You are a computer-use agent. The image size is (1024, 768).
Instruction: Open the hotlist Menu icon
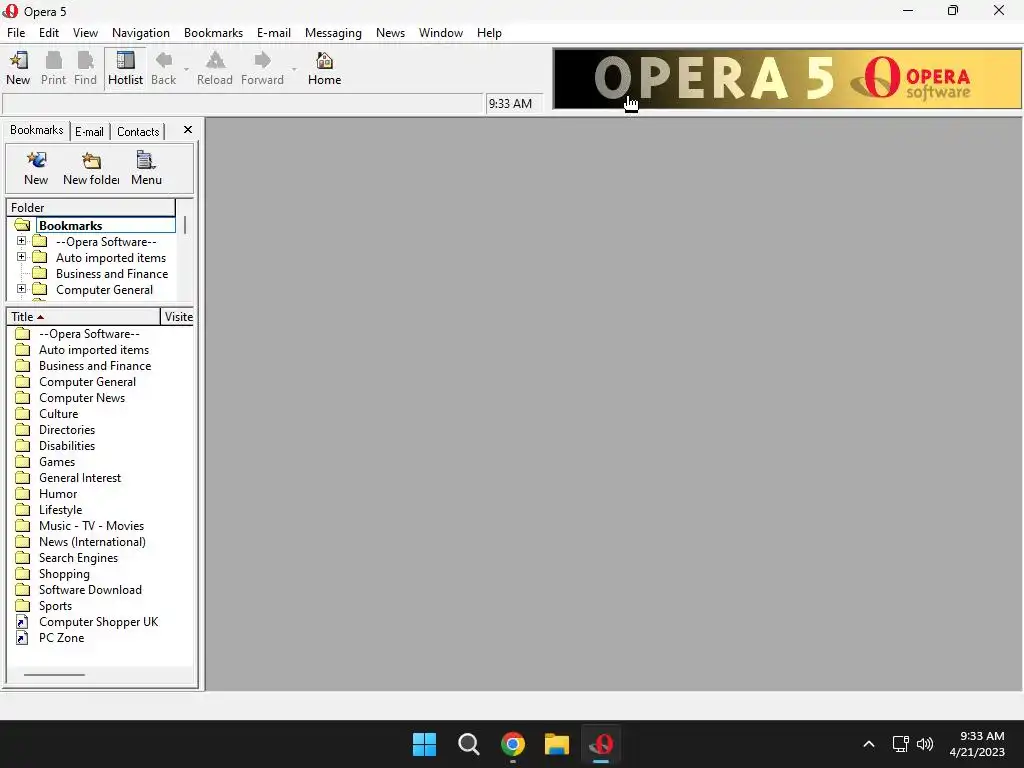point(146,168)
